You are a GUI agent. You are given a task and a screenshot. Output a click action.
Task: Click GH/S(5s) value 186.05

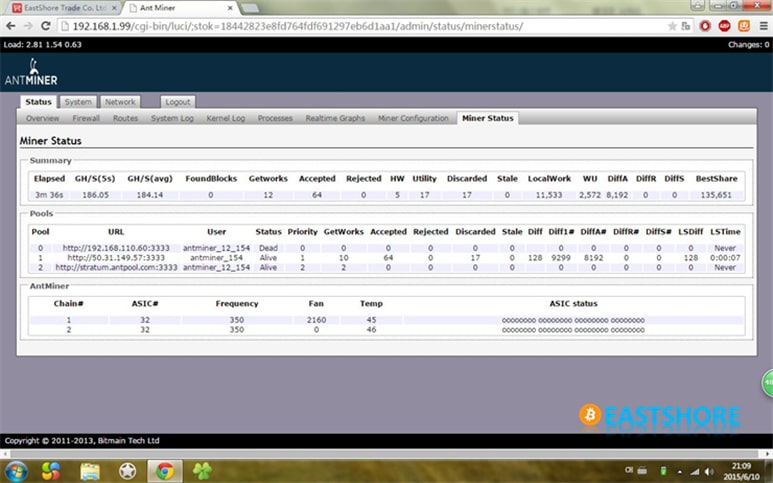pyautogui.click(x=95, y=195)
